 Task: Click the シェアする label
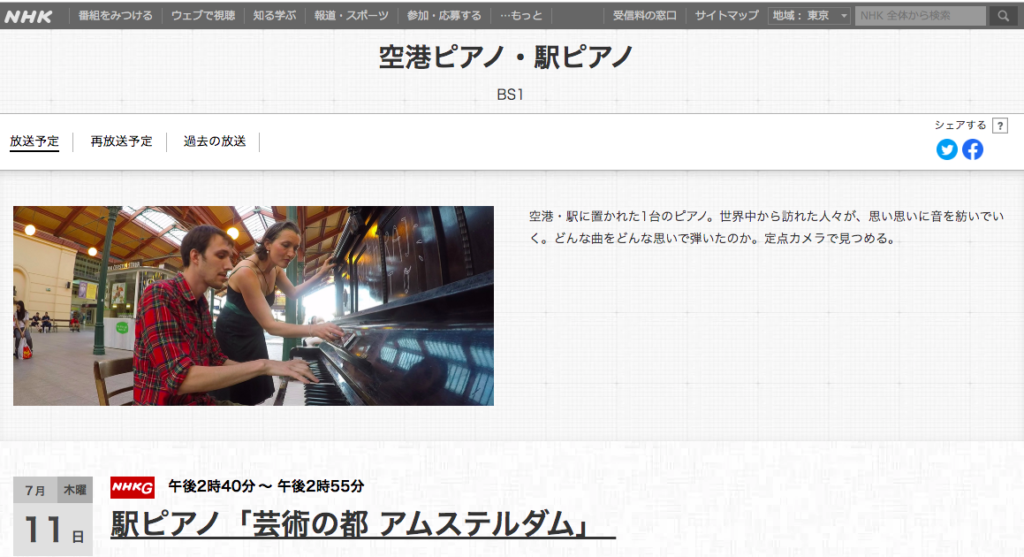[x=960, y=125]
